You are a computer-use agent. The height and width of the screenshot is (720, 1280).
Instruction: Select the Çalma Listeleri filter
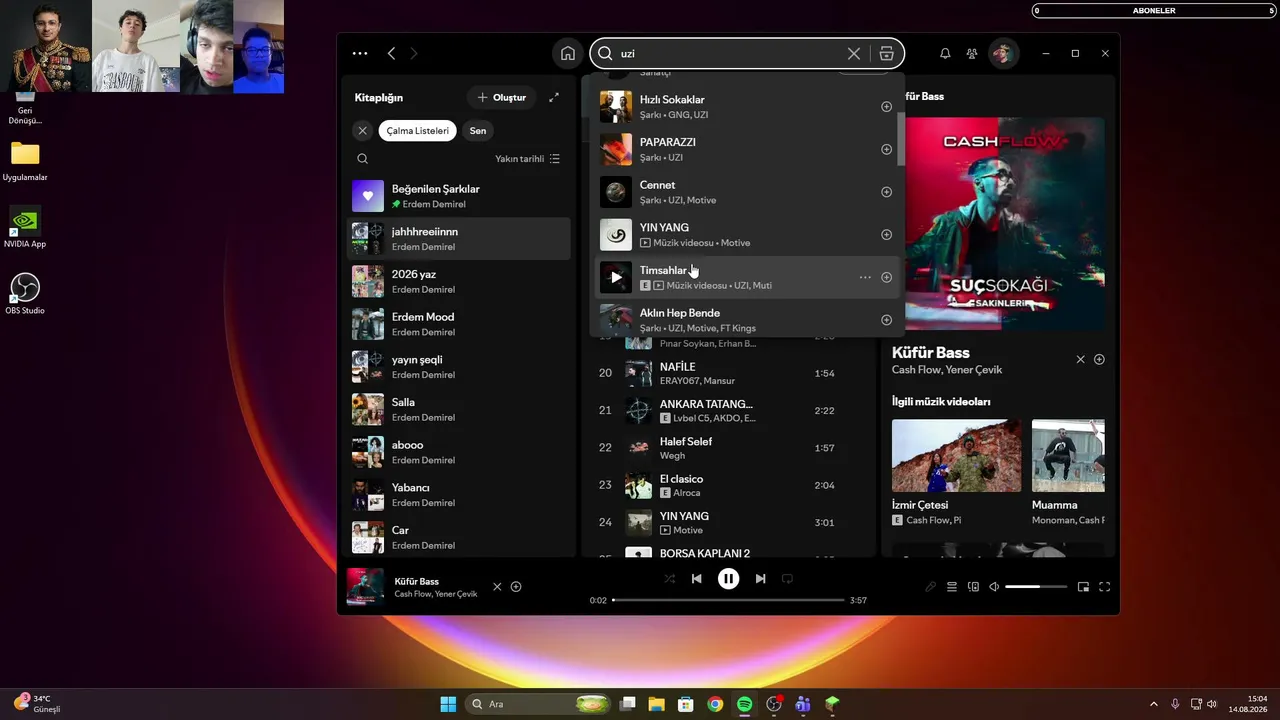[x=418, y=131]
